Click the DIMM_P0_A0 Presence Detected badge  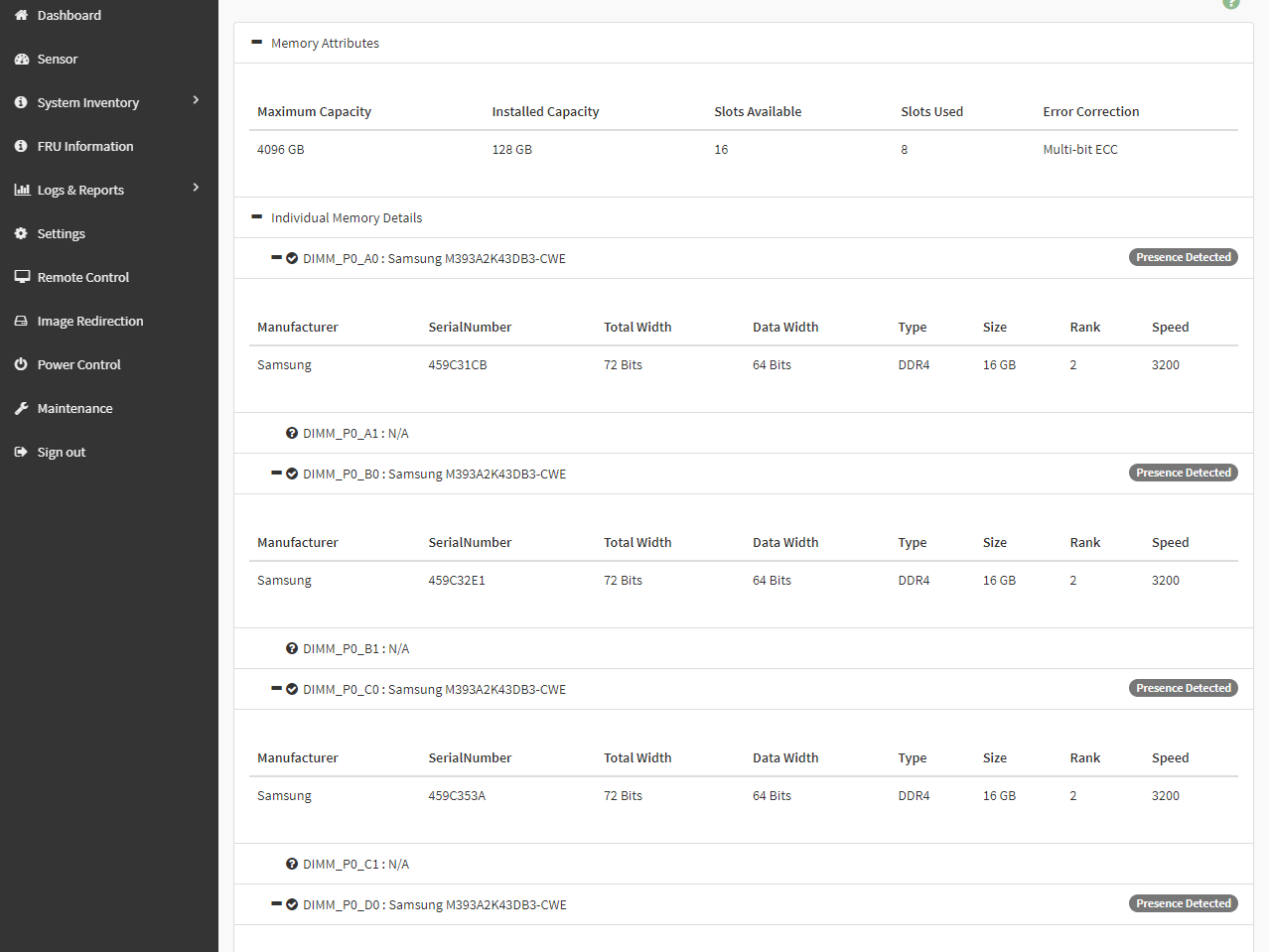click(x=1184, y=257)
